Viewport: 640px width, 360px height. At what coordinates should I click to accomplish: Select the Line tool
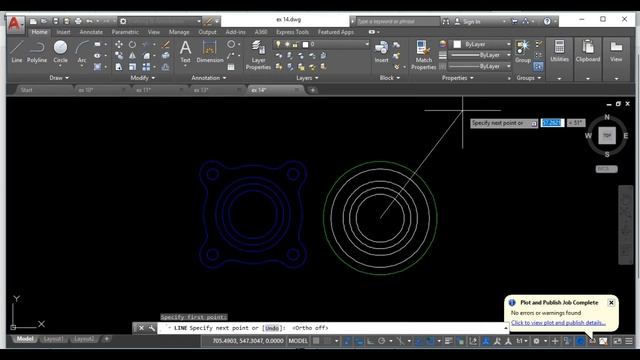point(16,51)
